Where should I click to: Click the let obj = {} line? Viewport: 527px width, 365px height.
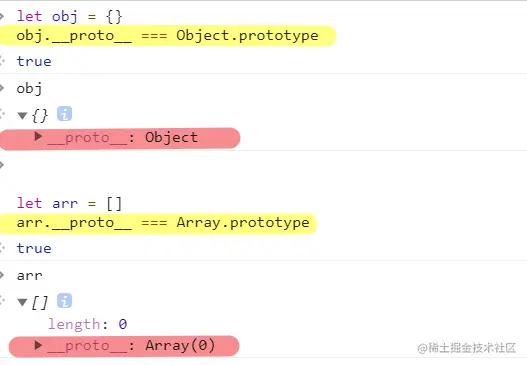coord(69,16)
